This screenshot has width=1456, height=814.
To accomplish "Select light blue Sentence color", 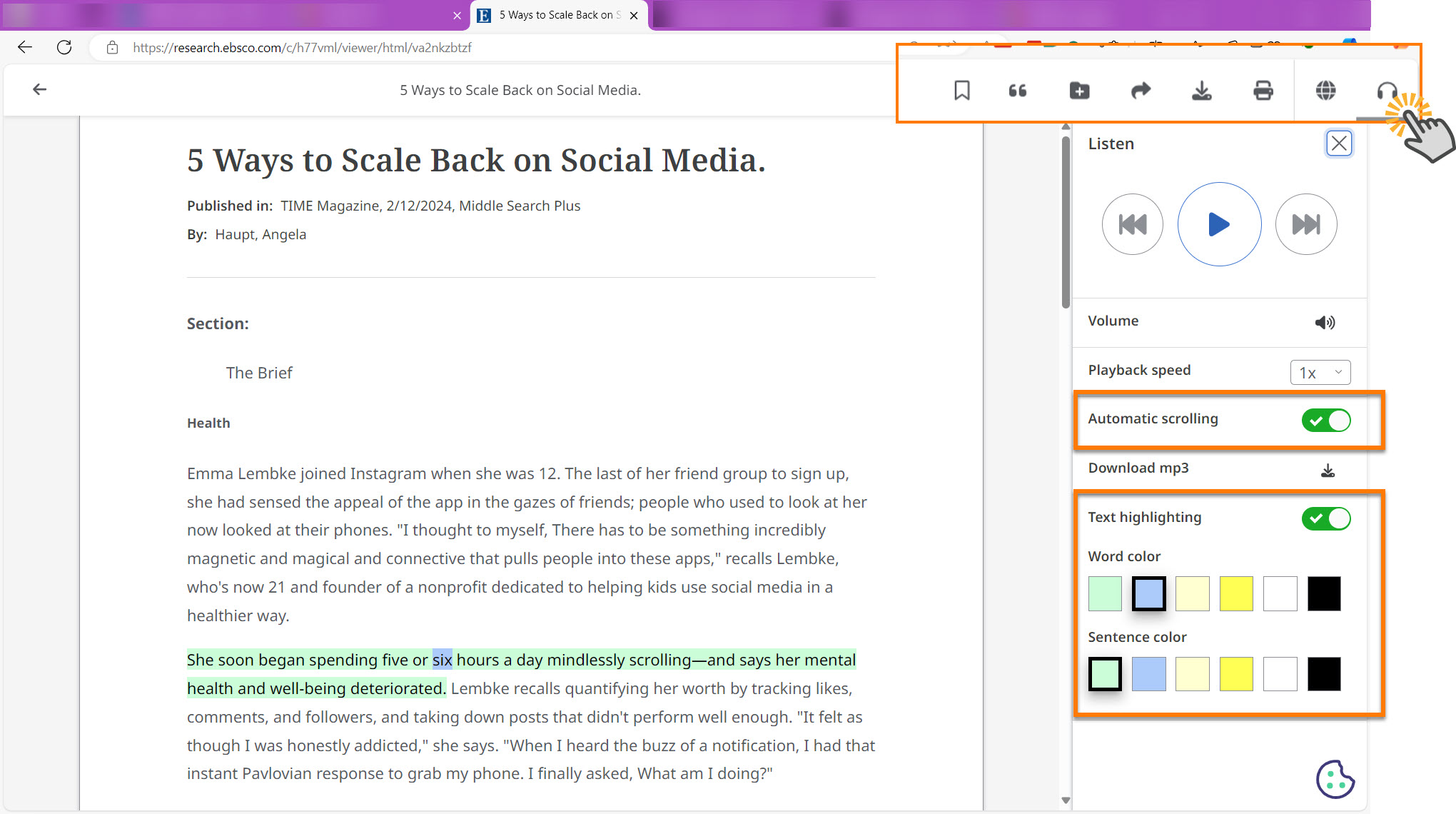I will pyautogui.click(x=1148, y=674).
